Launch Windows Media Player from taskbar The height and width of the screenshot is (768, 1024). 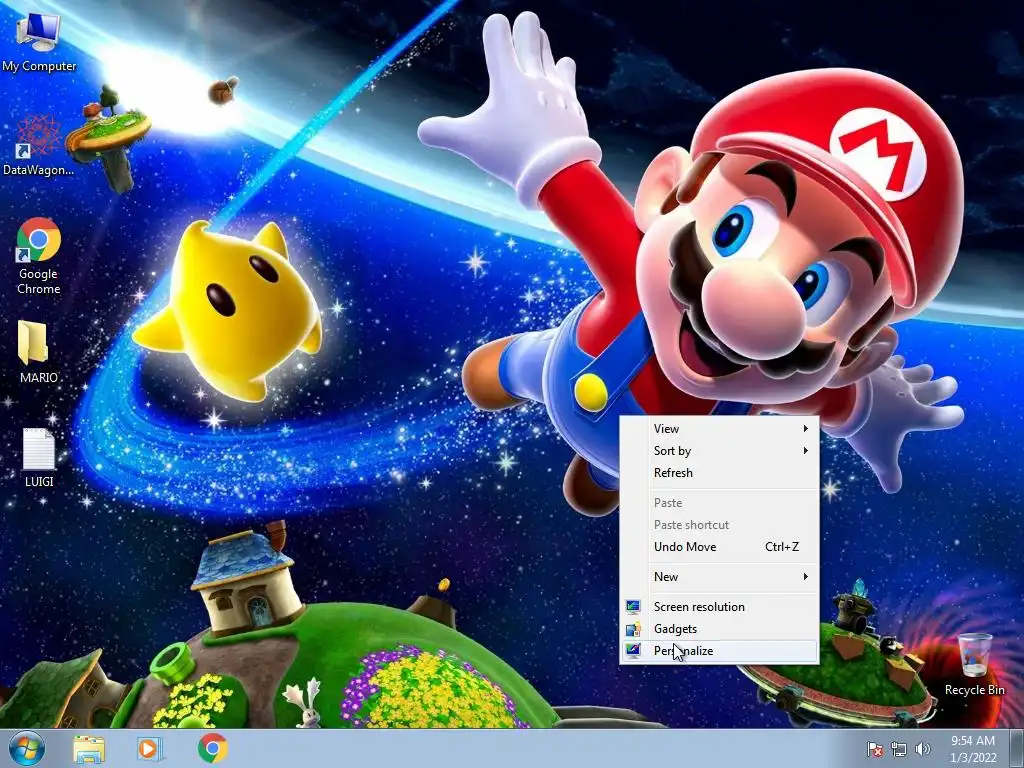point(149,748)
